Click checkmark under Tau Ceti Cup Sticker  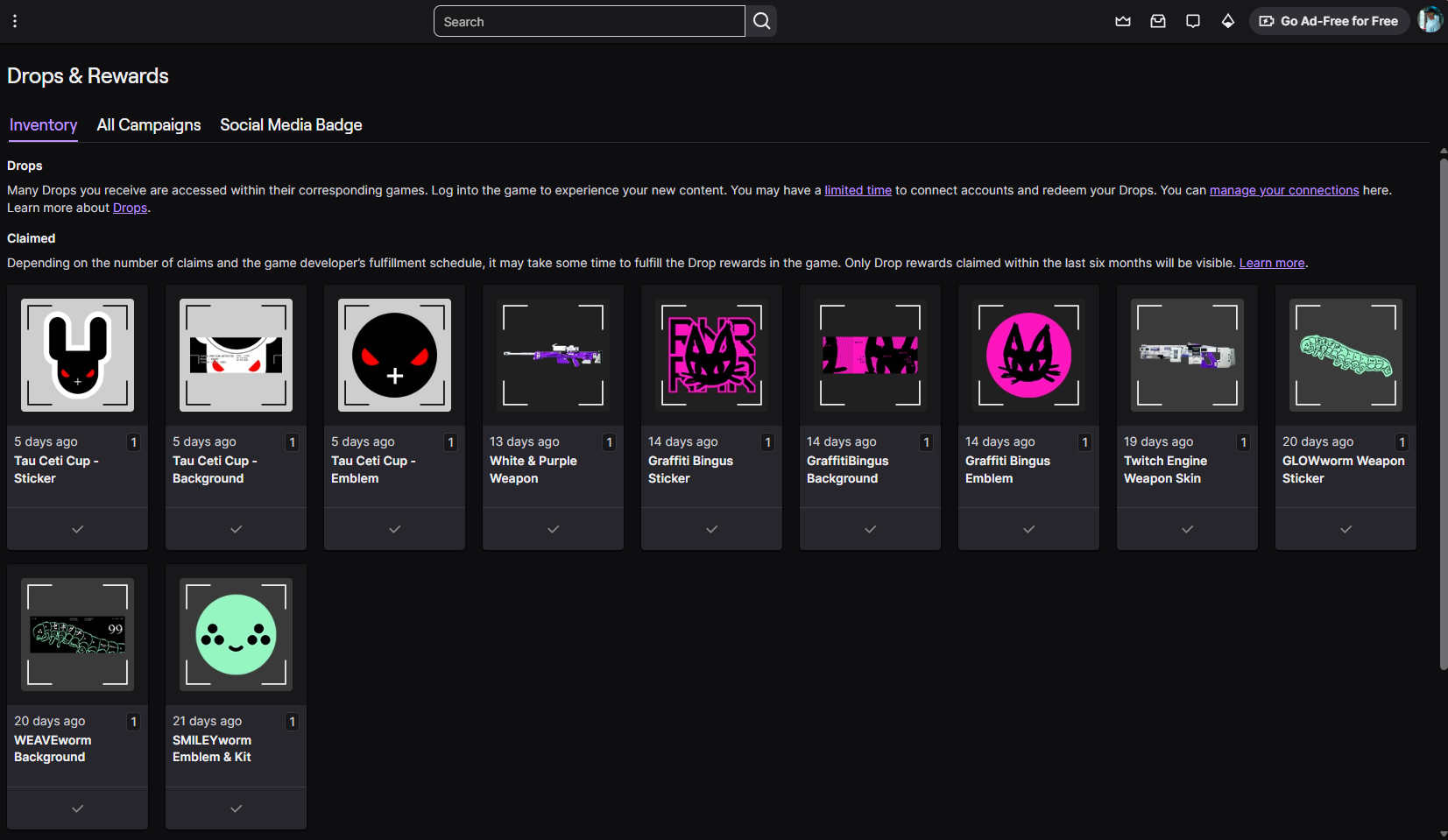[77, 529]
